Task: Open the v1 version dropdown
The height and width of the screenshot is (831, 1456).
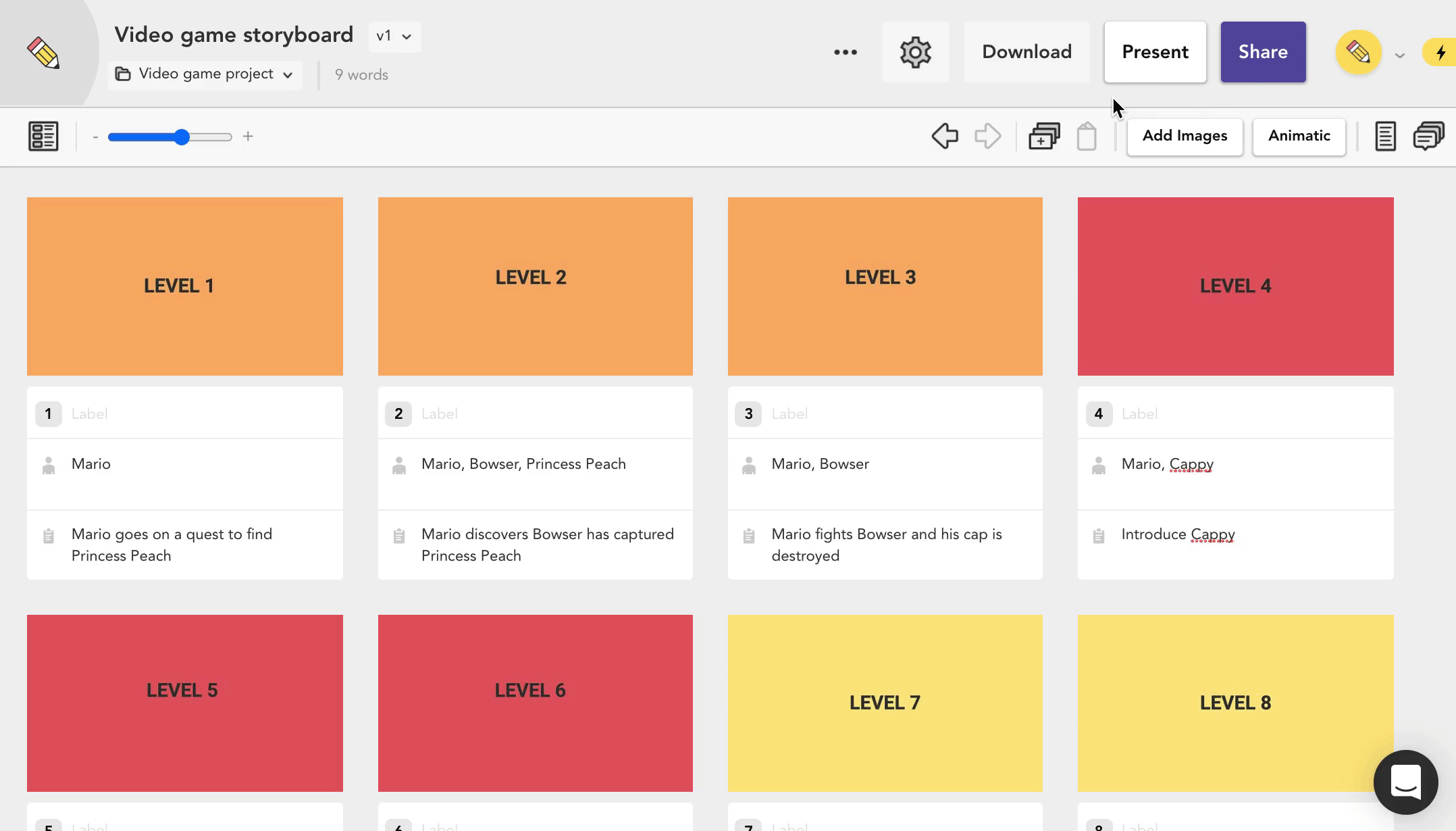Action: (394, 36)
